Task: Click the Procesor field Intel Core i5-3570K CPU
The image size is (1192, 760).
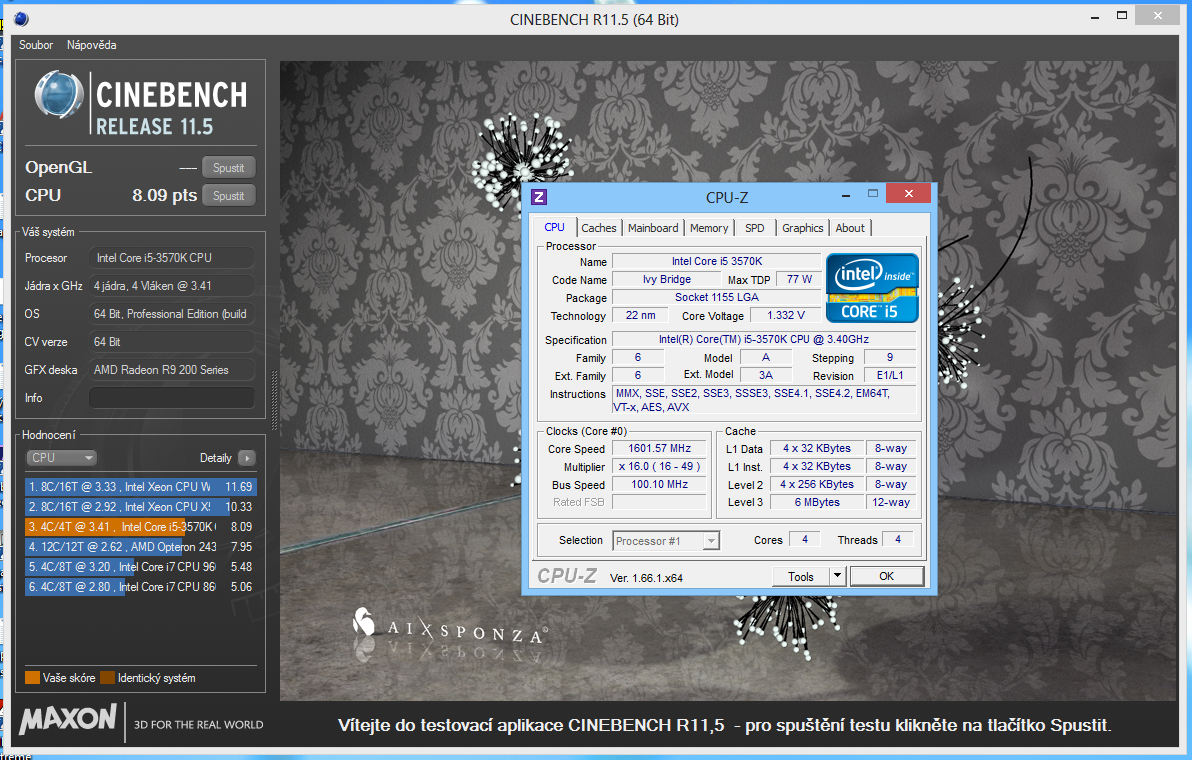Action: (x=172, y=258)
